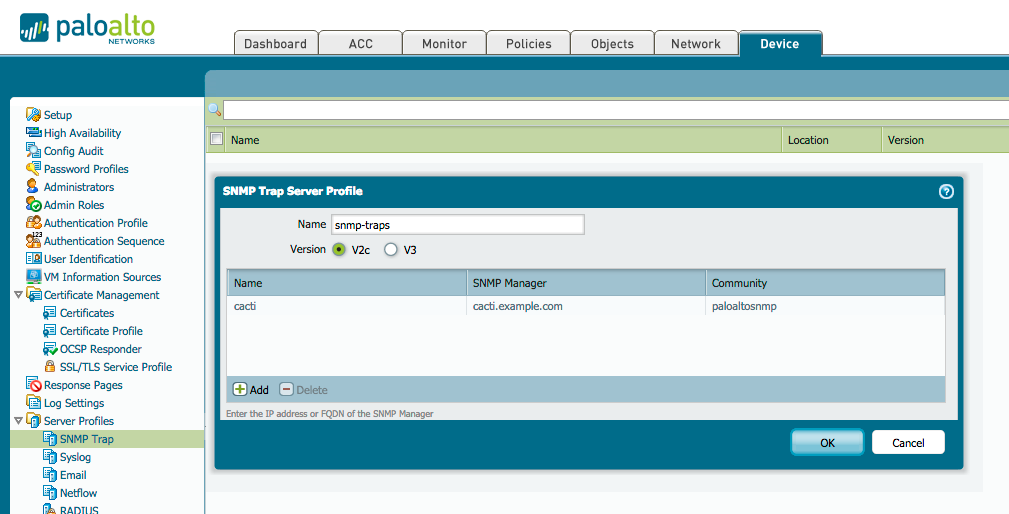Open Email server profiles
The height and width of the screenshot is (514, 1009).
point(73,475)
